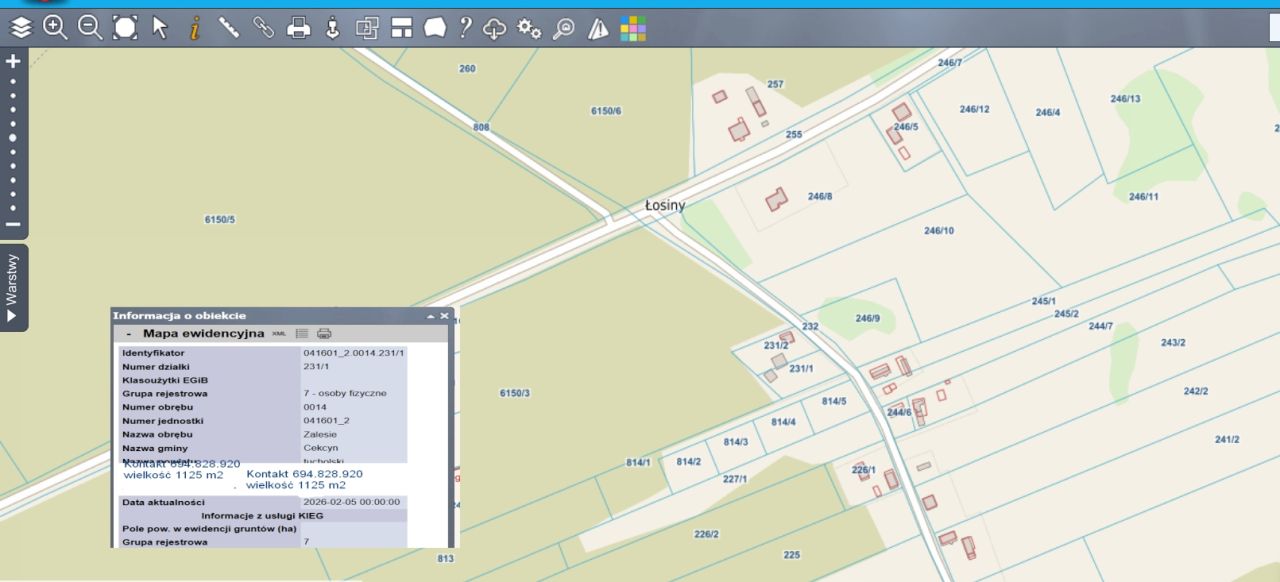Viewport: 1280px width, 582px height.
Task: Activate the orange object info tool
Action: coord(195,28)
